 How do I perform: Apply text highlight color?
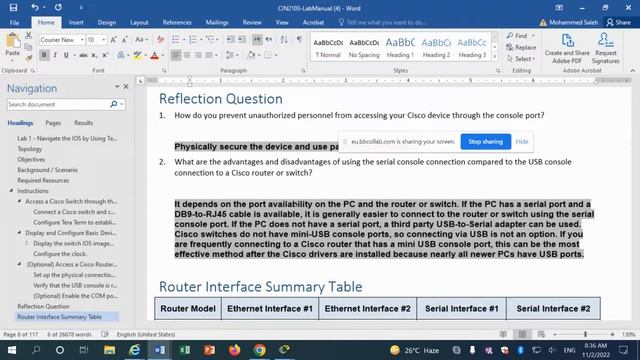[137, 55]
